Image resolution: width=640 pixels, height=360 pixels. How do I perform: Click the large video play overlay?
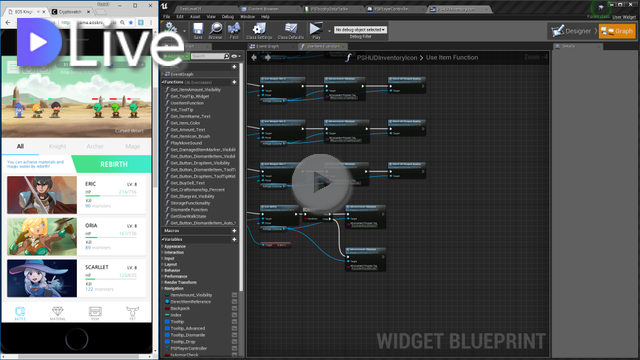coord(321,182)
